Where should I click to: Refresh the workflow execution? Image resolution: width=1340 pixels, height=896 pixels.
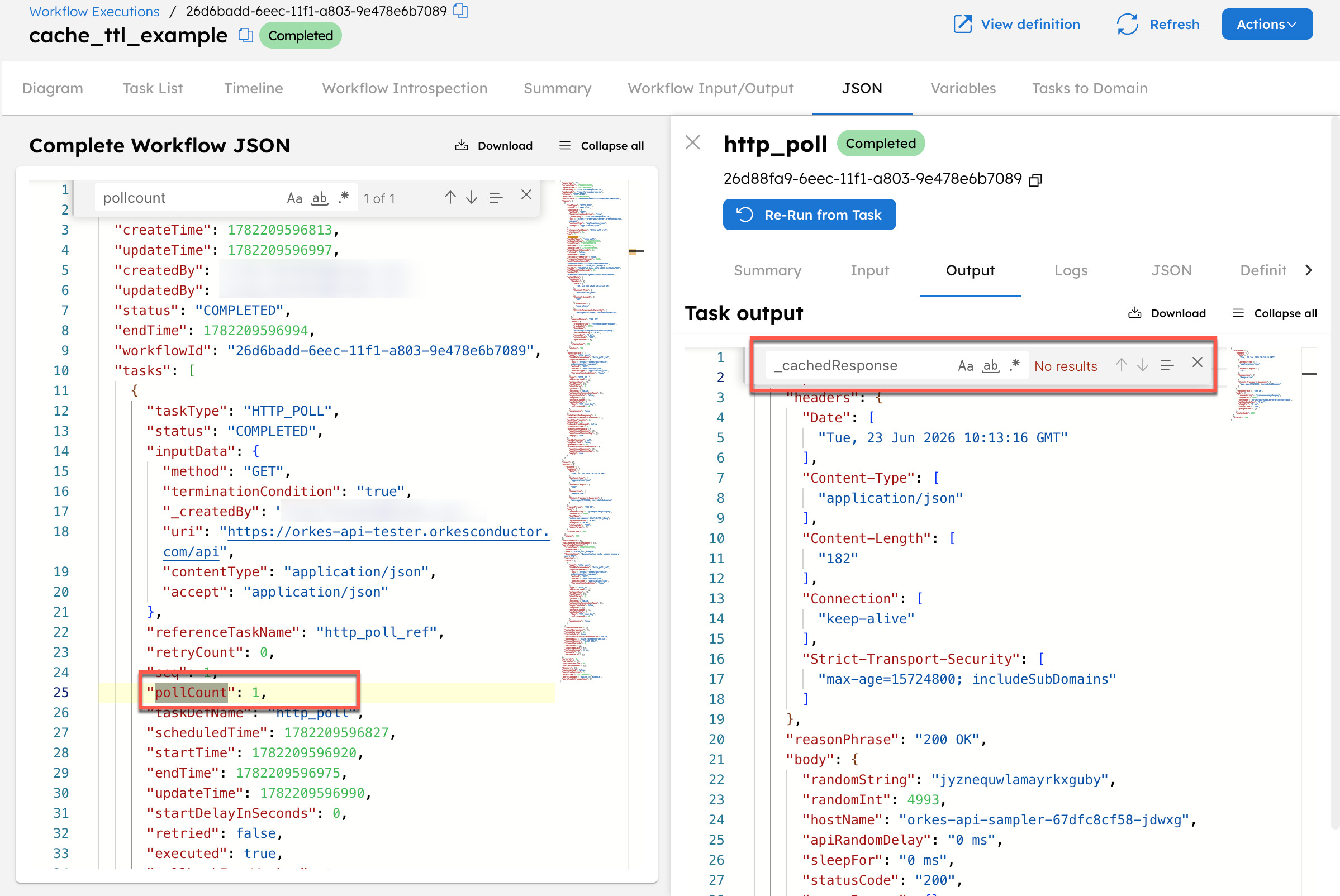click(1158, 24)
